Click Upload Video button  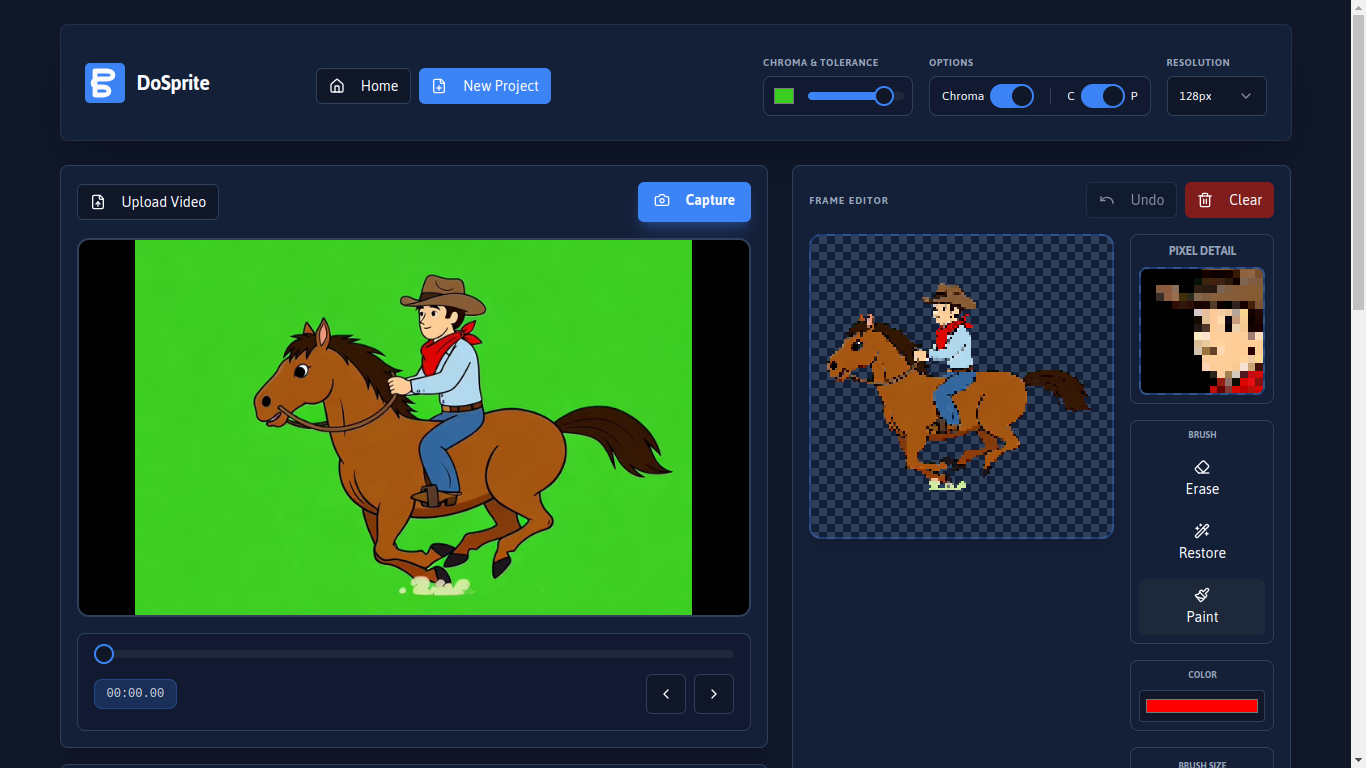[148, 202]
